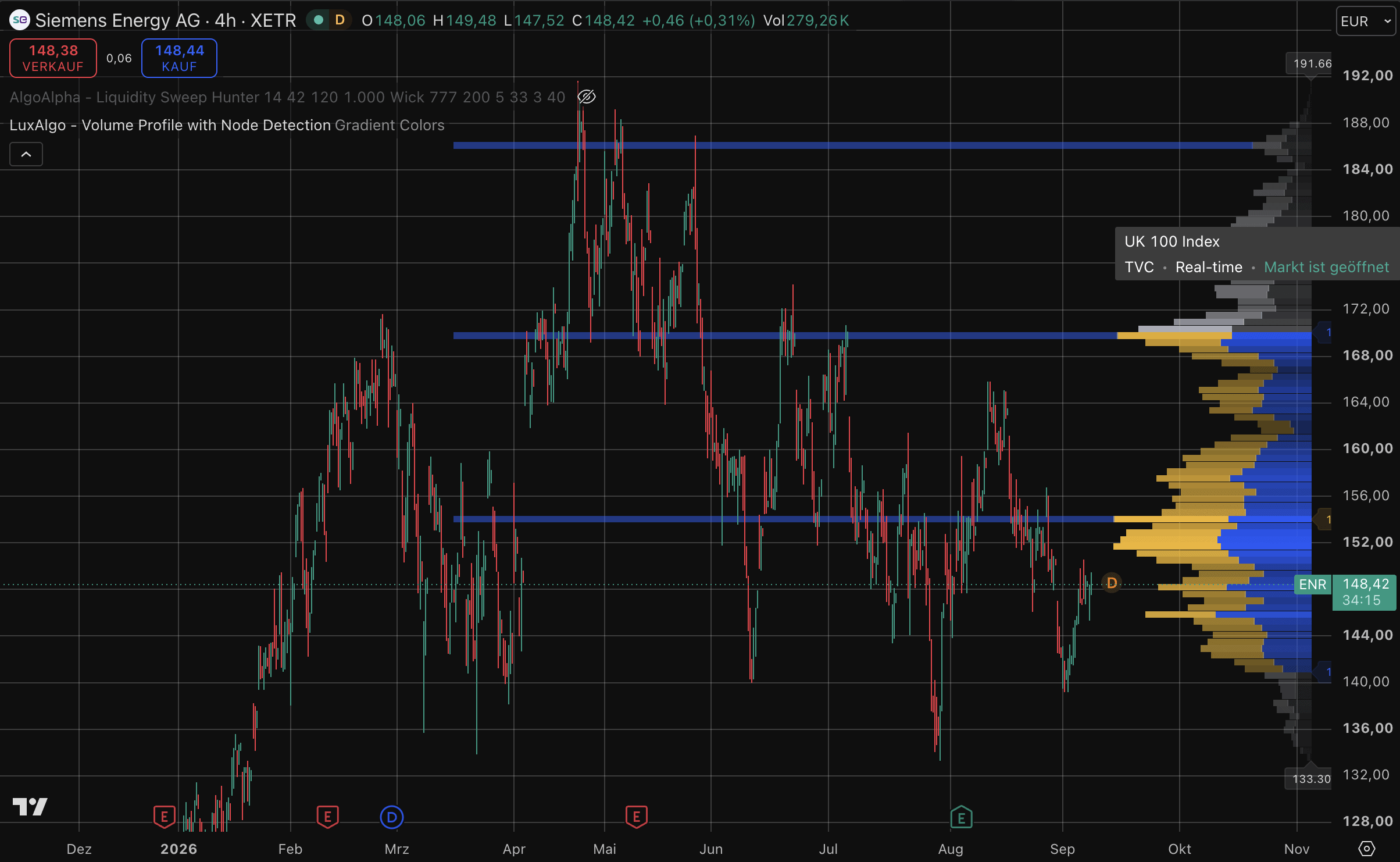Click the high value H149,48
1400x862 pixels.
pos(465,20)
